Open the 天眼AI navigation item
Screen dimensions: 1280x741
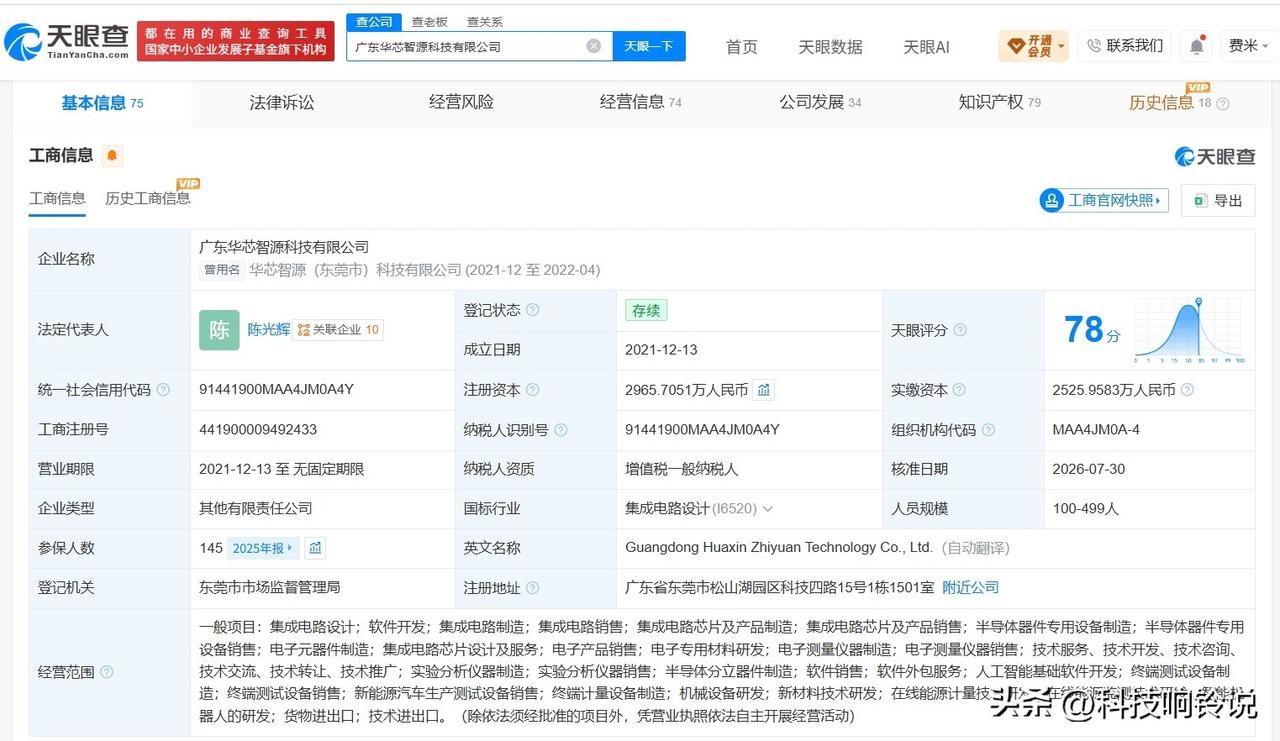[x=926, y=46]
